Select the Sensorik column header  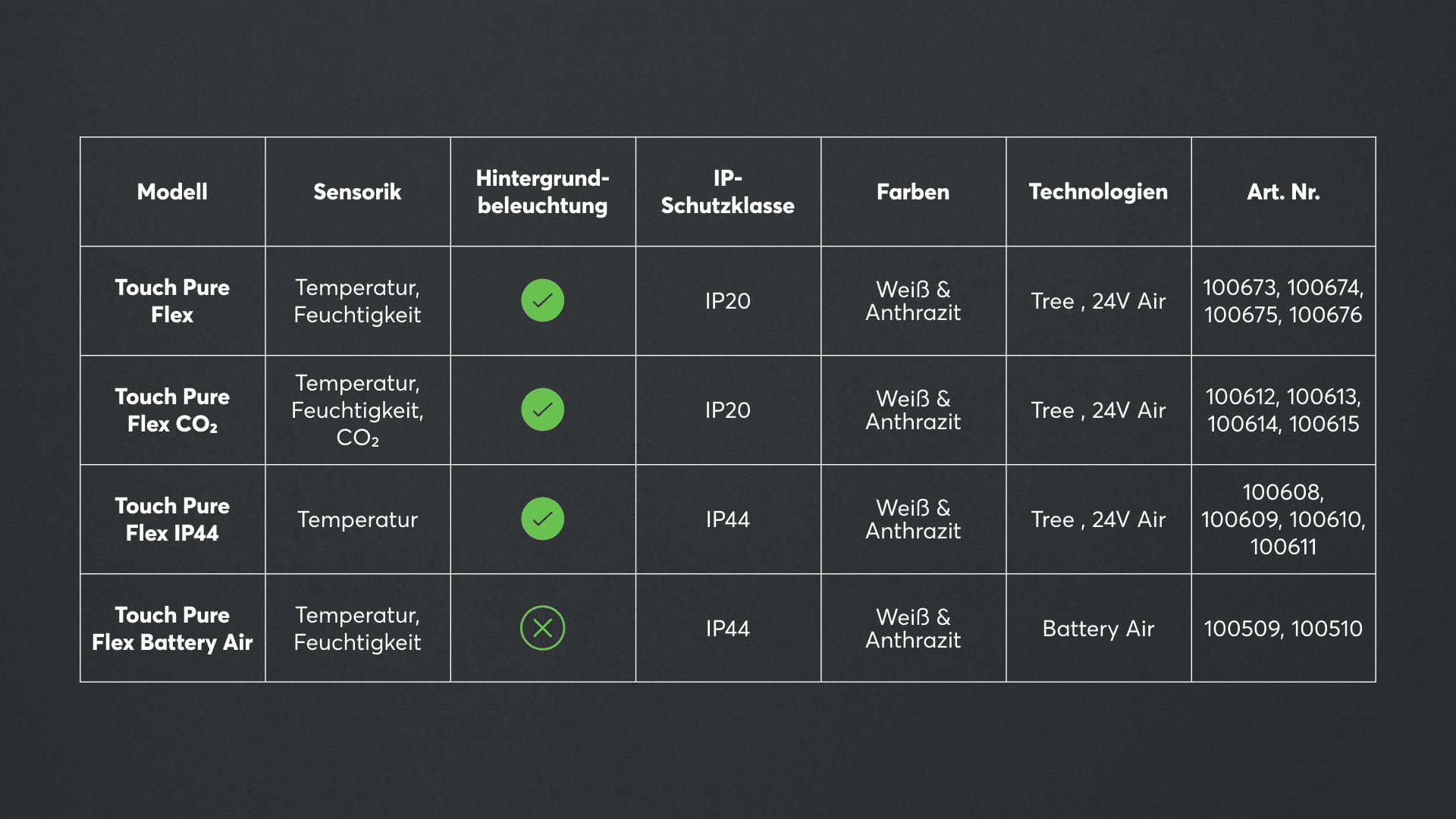coord(357,192)
